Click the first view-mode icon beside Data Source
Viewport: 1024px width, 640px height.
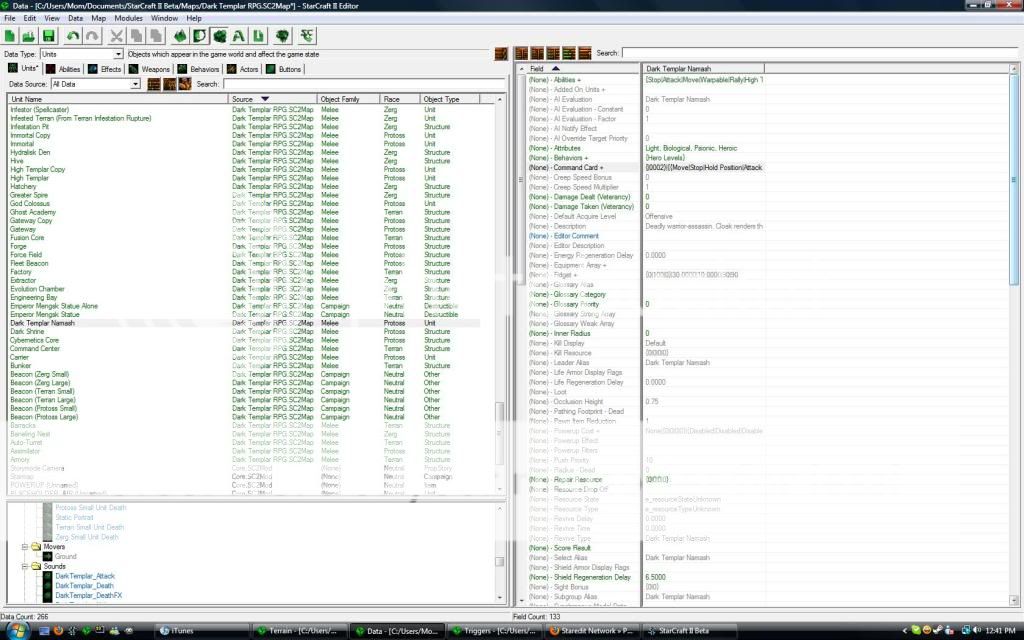coord(154,85)
